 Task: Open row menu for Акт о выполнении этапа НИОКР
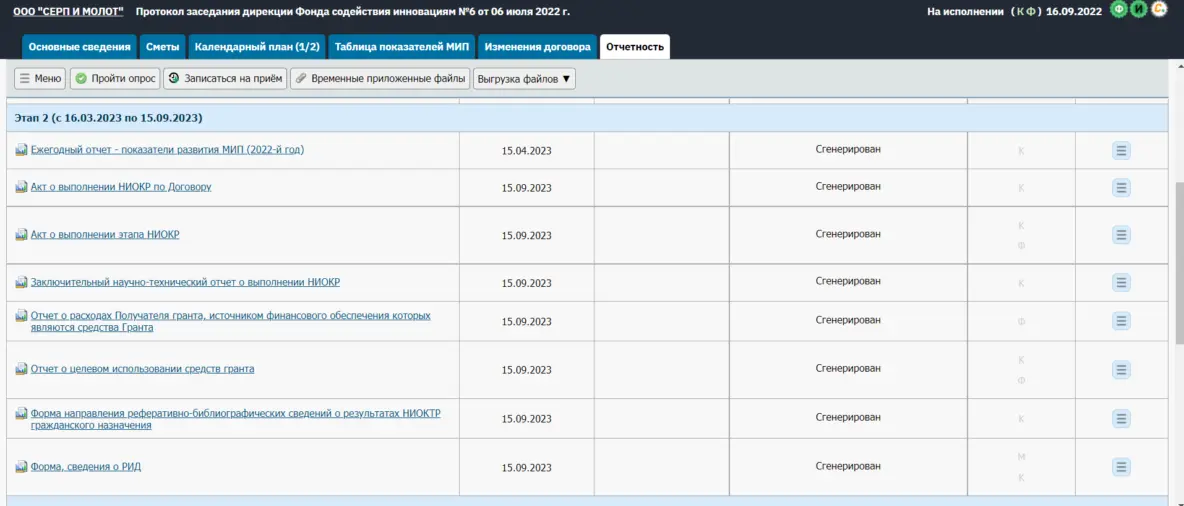1121,235
